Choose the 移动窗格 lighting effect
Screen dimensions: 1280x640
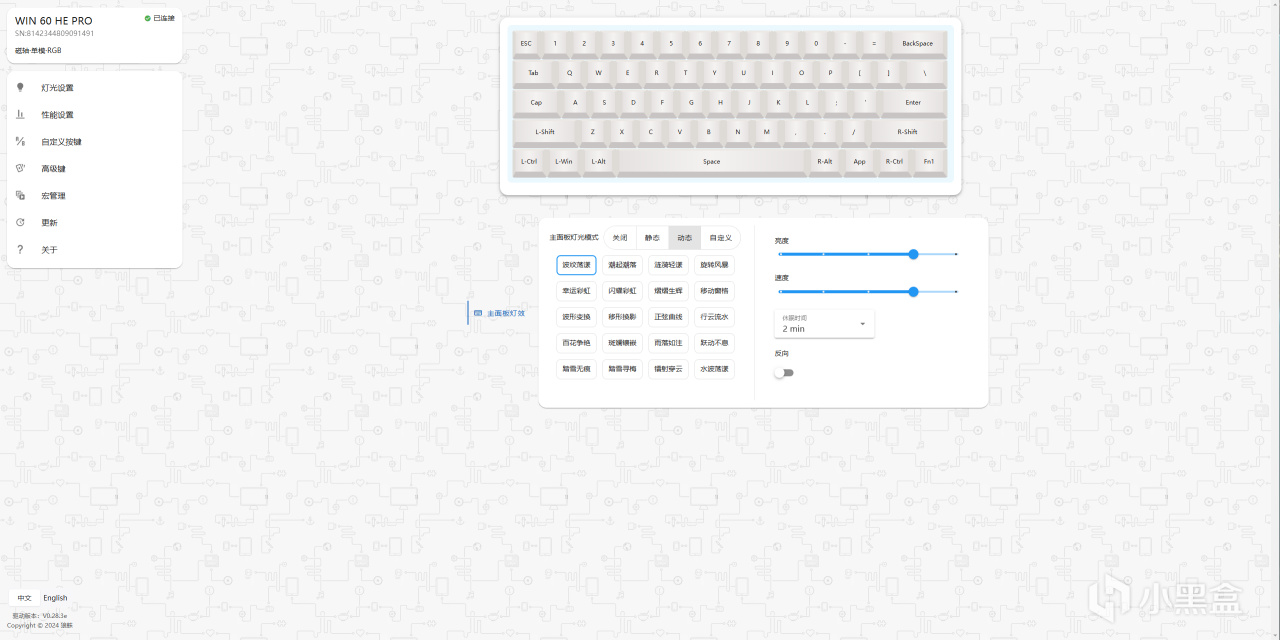tap(714, 291)
